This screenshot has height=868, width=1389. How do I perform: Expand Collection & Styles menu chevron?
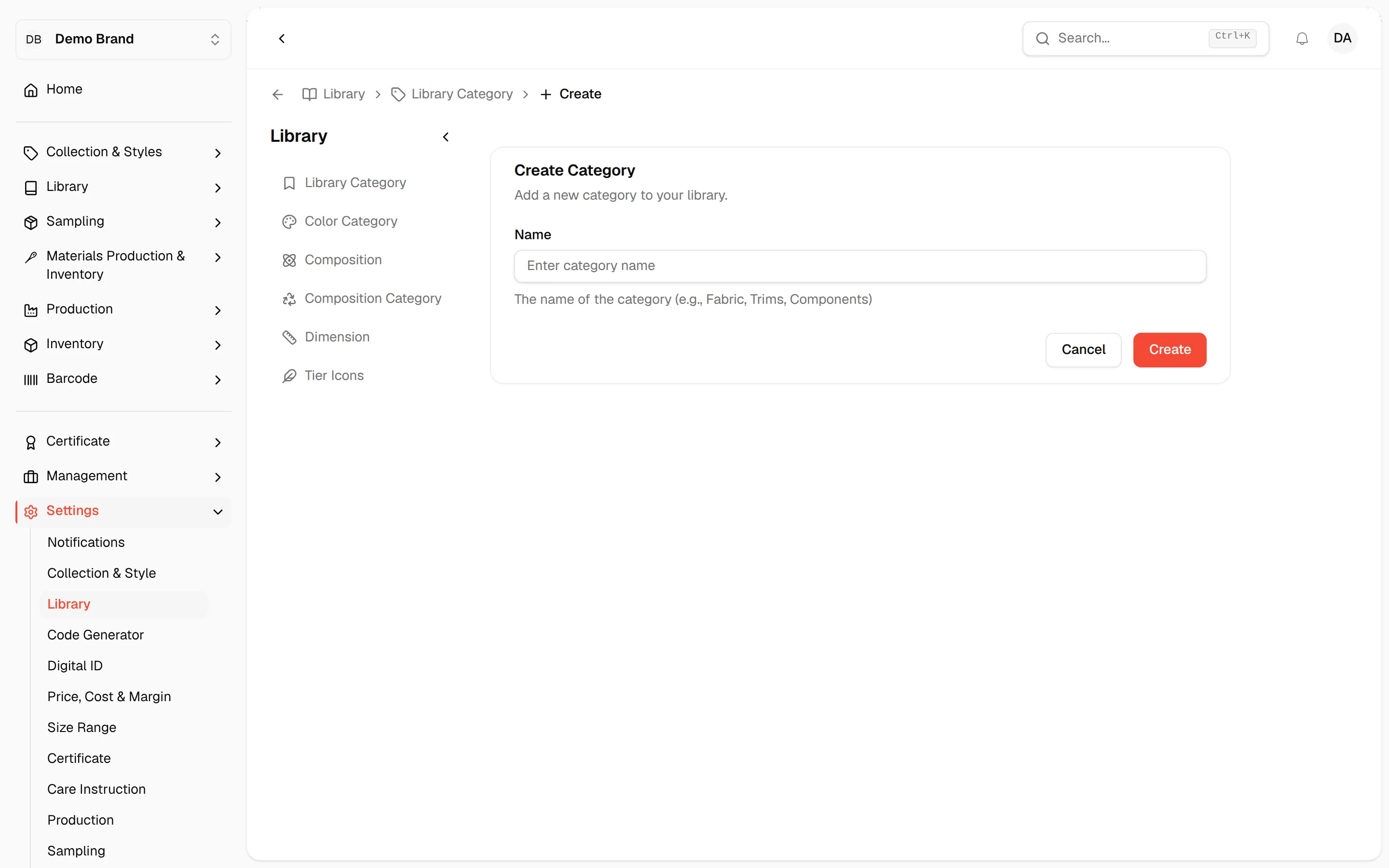point(218,153)
